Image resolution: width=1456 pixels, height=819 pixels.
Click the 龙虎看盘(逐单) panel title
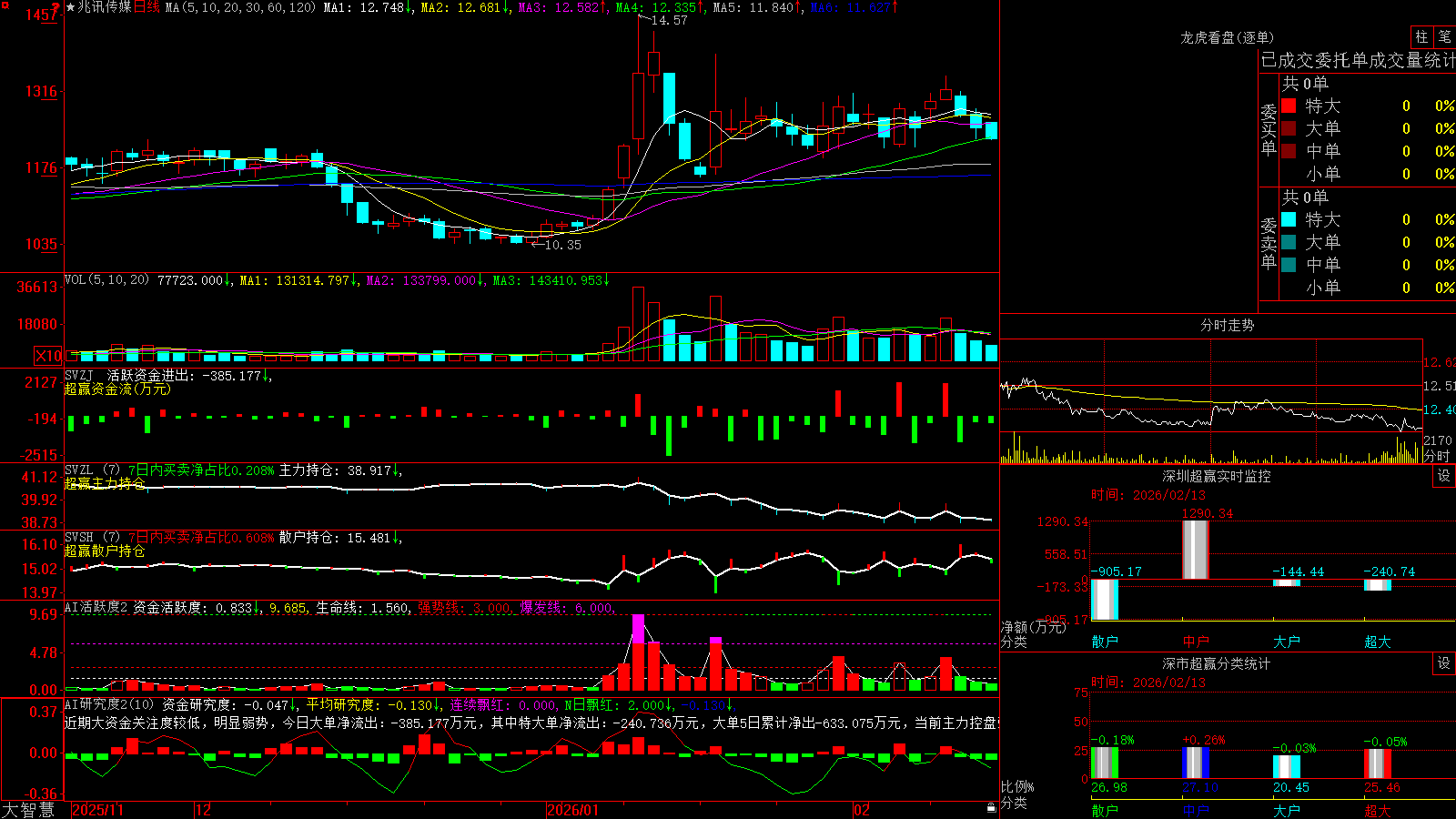[x=1227, y=37]
